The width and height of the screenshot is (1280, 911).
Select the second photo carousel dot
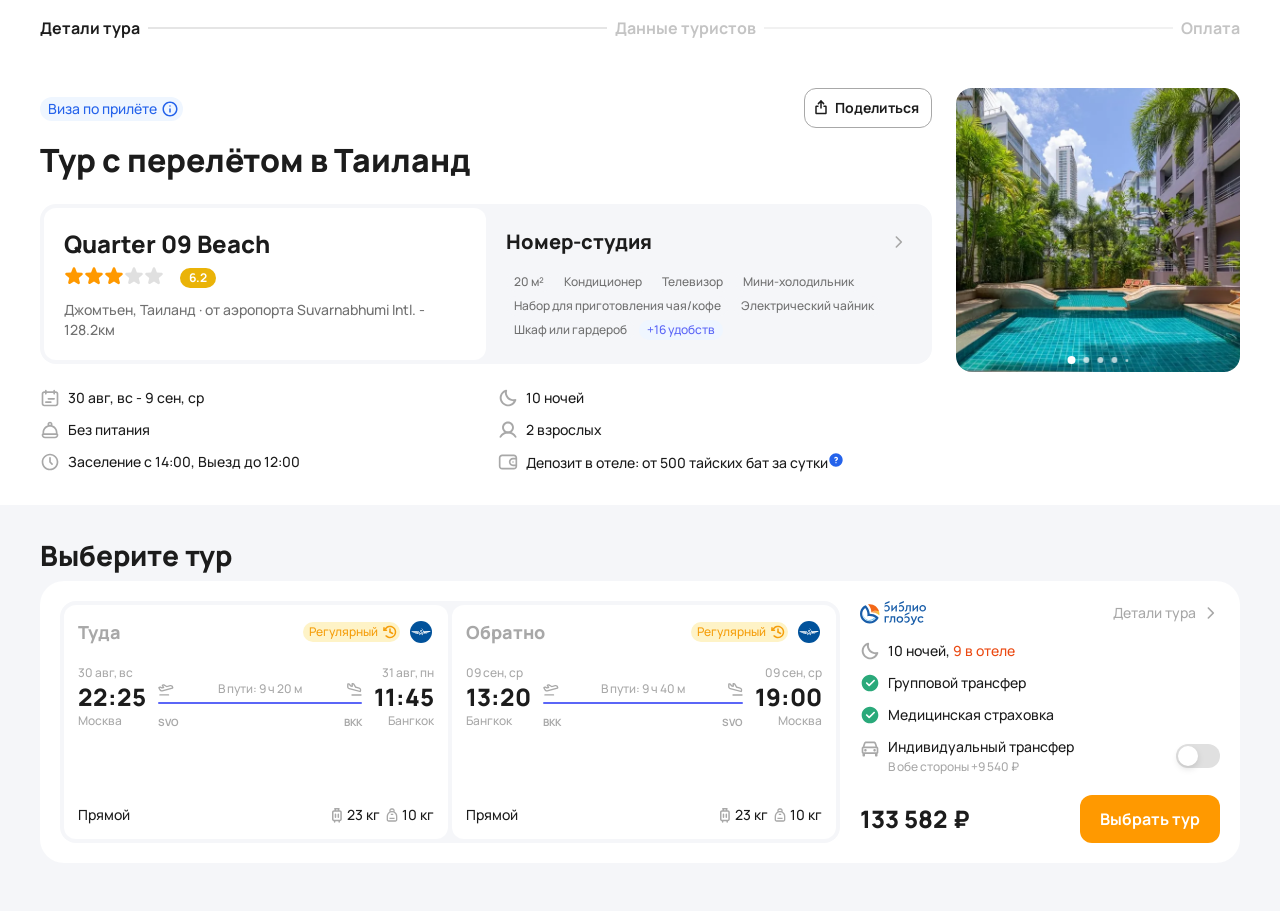(x=1086, y=360)
